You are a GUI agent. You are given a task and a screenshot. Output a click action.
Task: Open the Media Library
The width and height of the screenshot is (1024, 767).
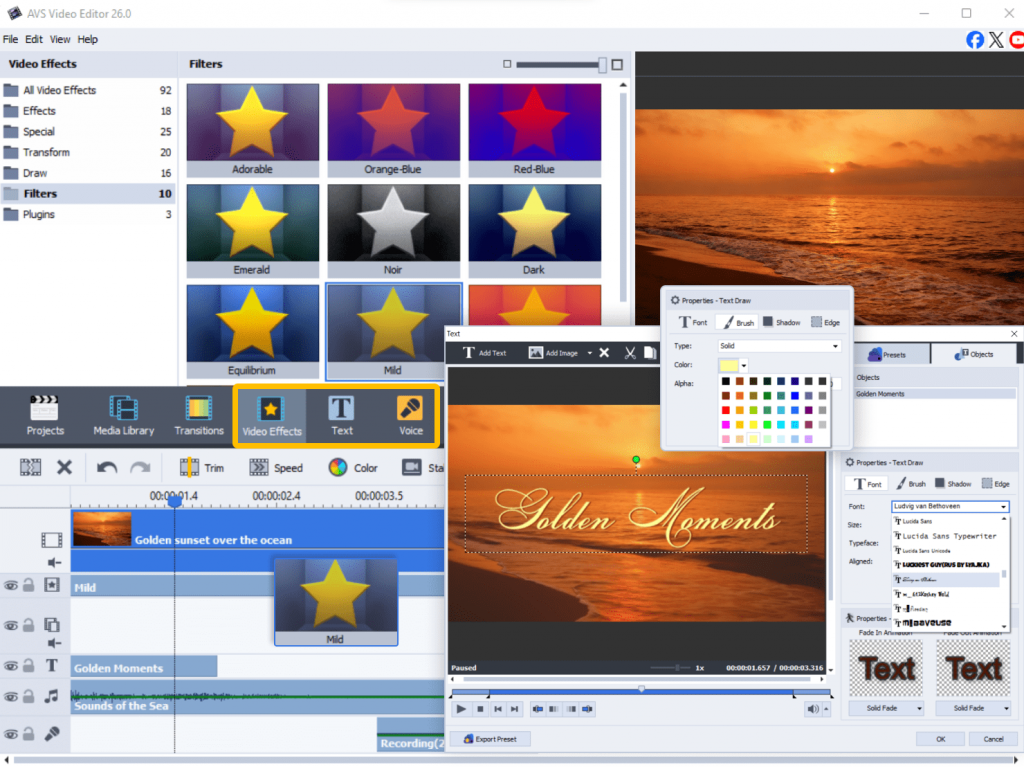(124, 416)
